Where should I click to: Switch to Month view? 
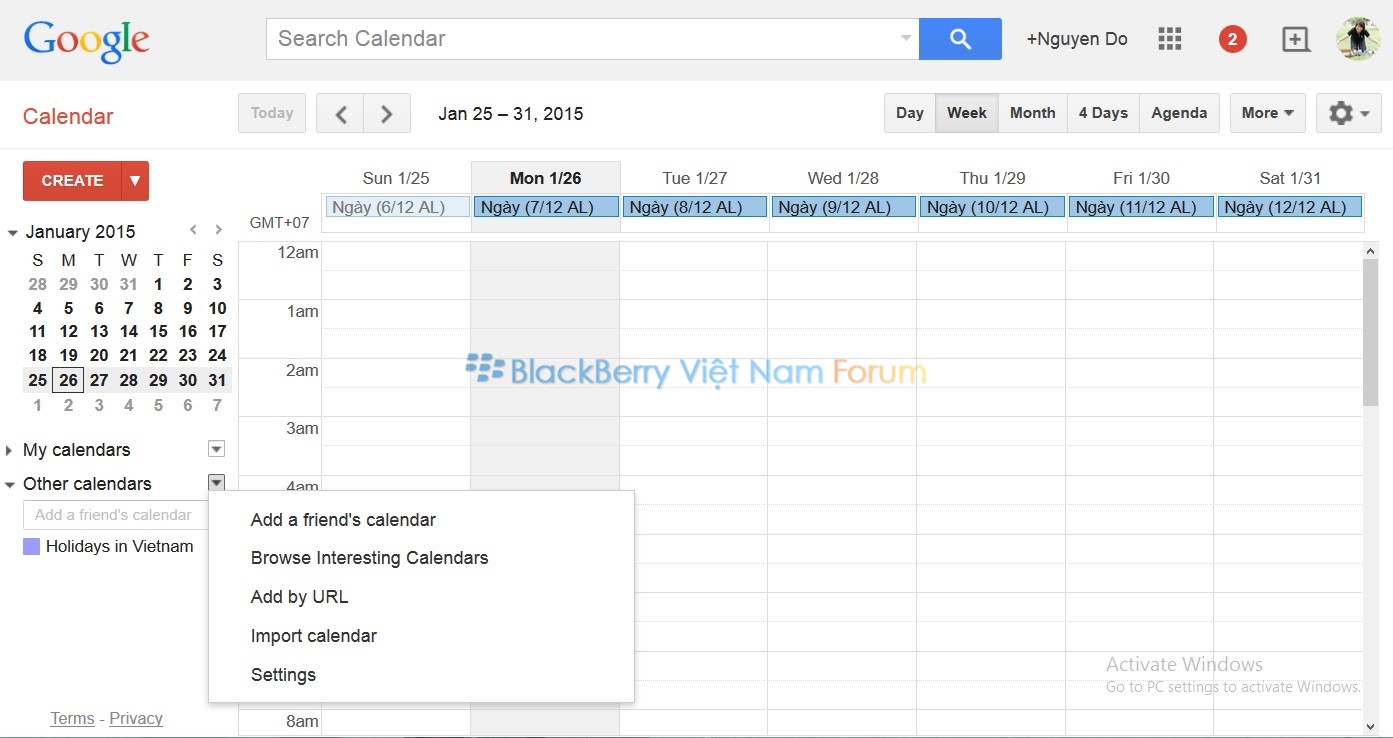[x=1033, y=113]
